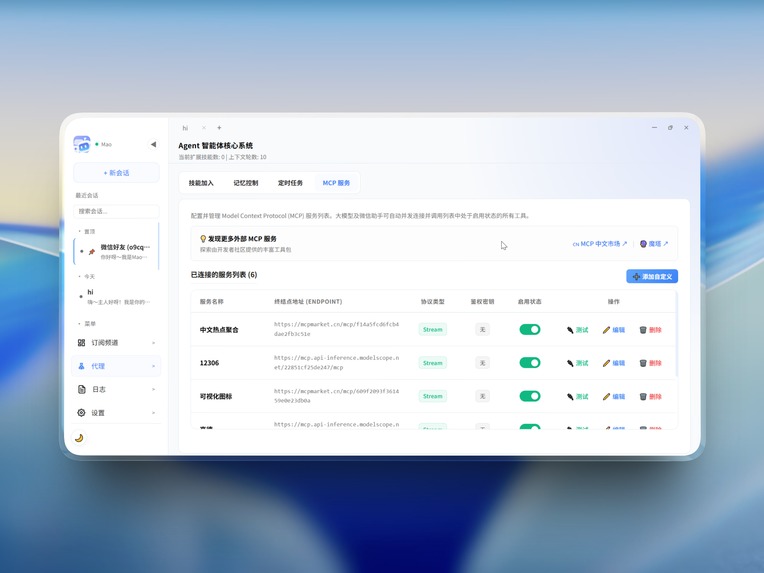Open a new tab with the plus icon
Screen dimensions: 764x573
219,128
